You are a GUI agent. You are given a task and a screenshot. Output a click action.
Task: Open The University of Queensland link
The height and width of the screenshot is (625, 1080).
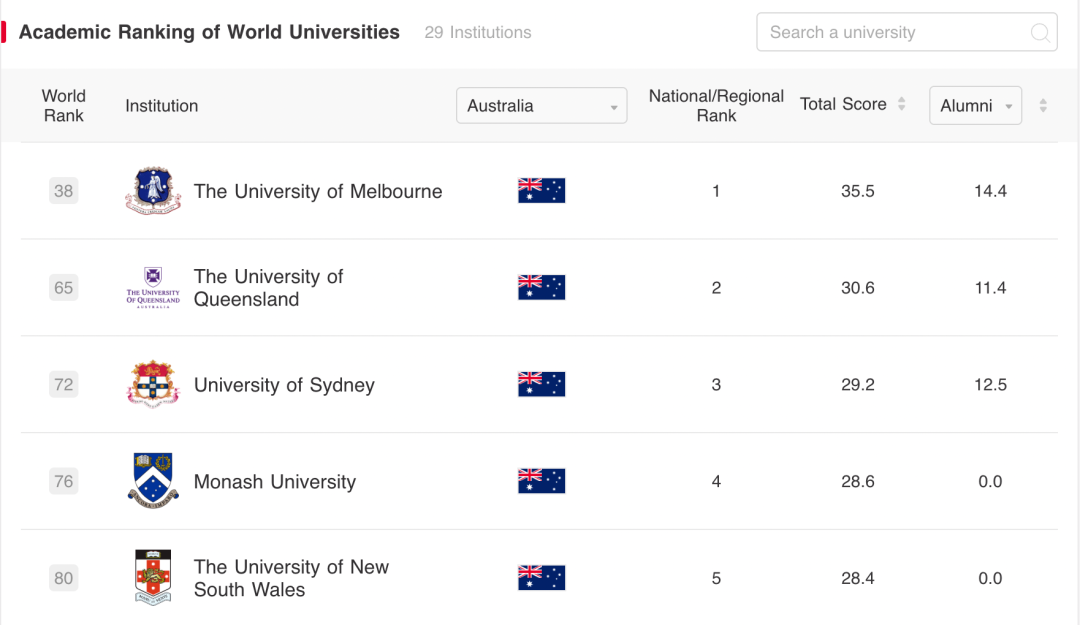268,288
